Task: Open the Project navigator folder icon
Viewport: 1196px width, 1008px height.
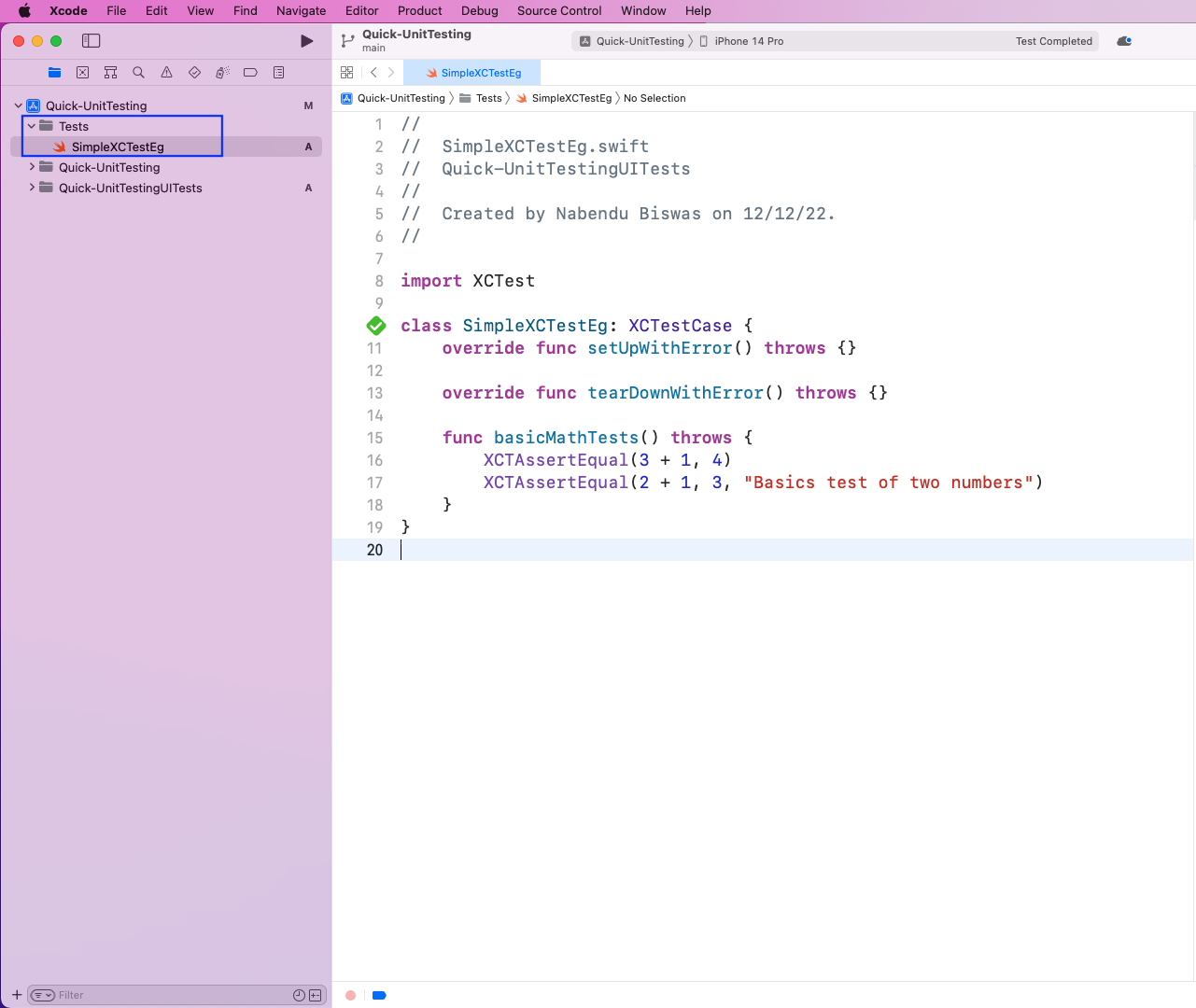Action: point(54,73)
